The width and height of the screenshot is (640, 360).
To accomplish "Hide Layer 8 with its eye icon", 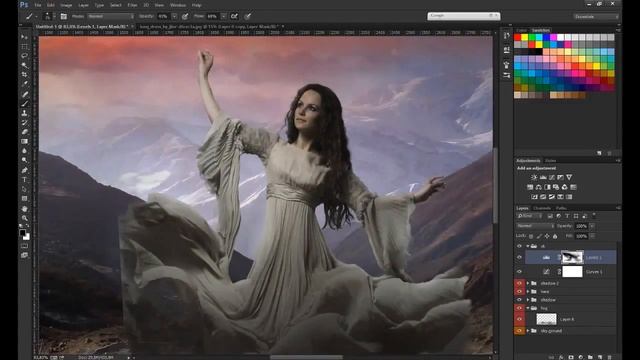I will coord(519,319).
